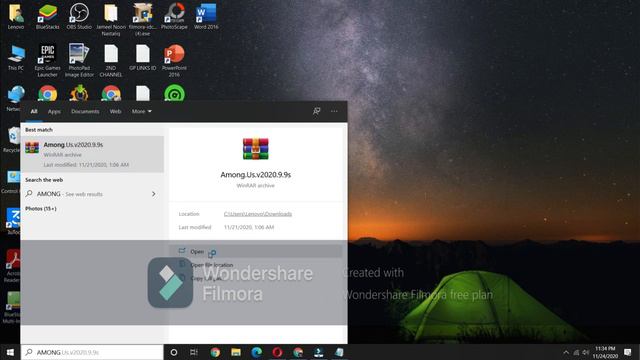Viewport: 640px width, 360px height.
Task: Select the filmora installer exe icon
Action: click(x=142, y=20)
